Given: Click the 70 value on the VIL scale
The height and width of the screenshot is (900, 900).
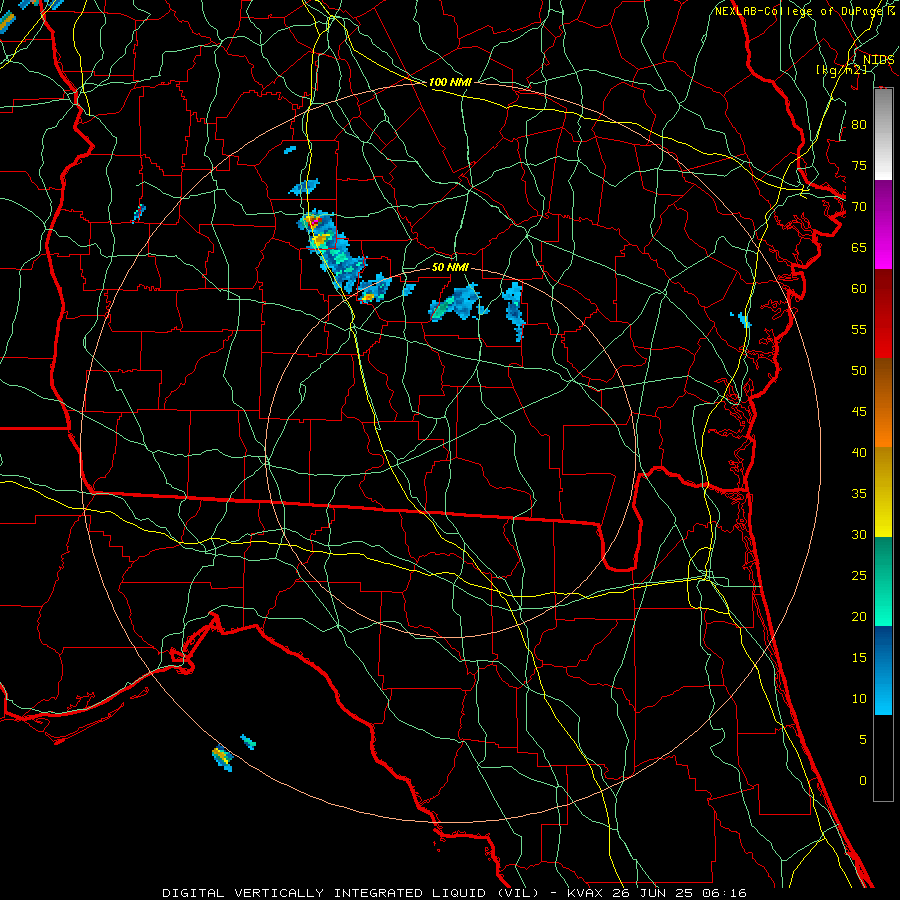Looking at the screenshot, I should [x=859, y=207].
